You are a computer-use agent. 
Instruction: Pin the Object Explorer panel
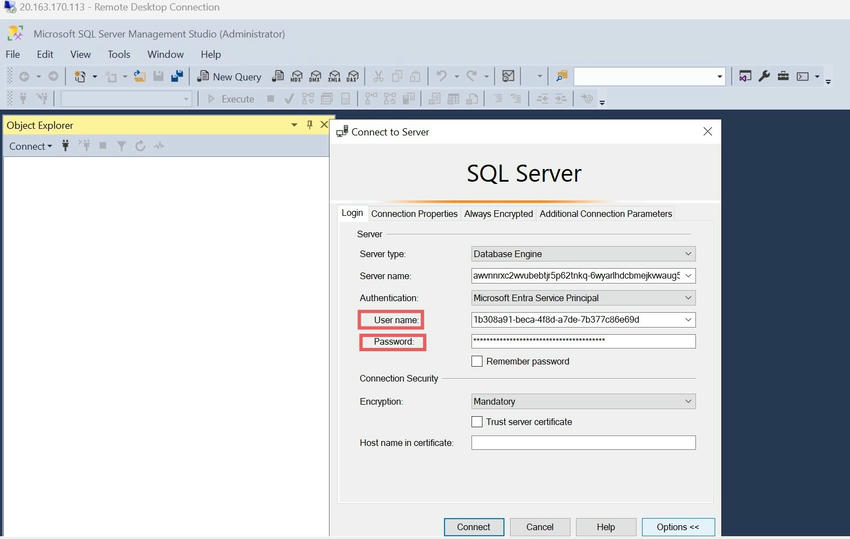pyautogui.click(x=310, y=125)
